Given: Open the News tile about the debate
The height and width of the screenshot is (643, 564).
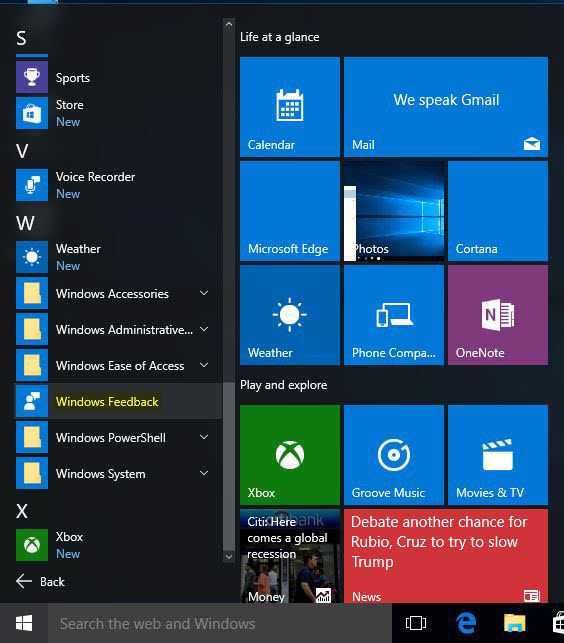Looking at the screenshot, I should click(446, 556).
